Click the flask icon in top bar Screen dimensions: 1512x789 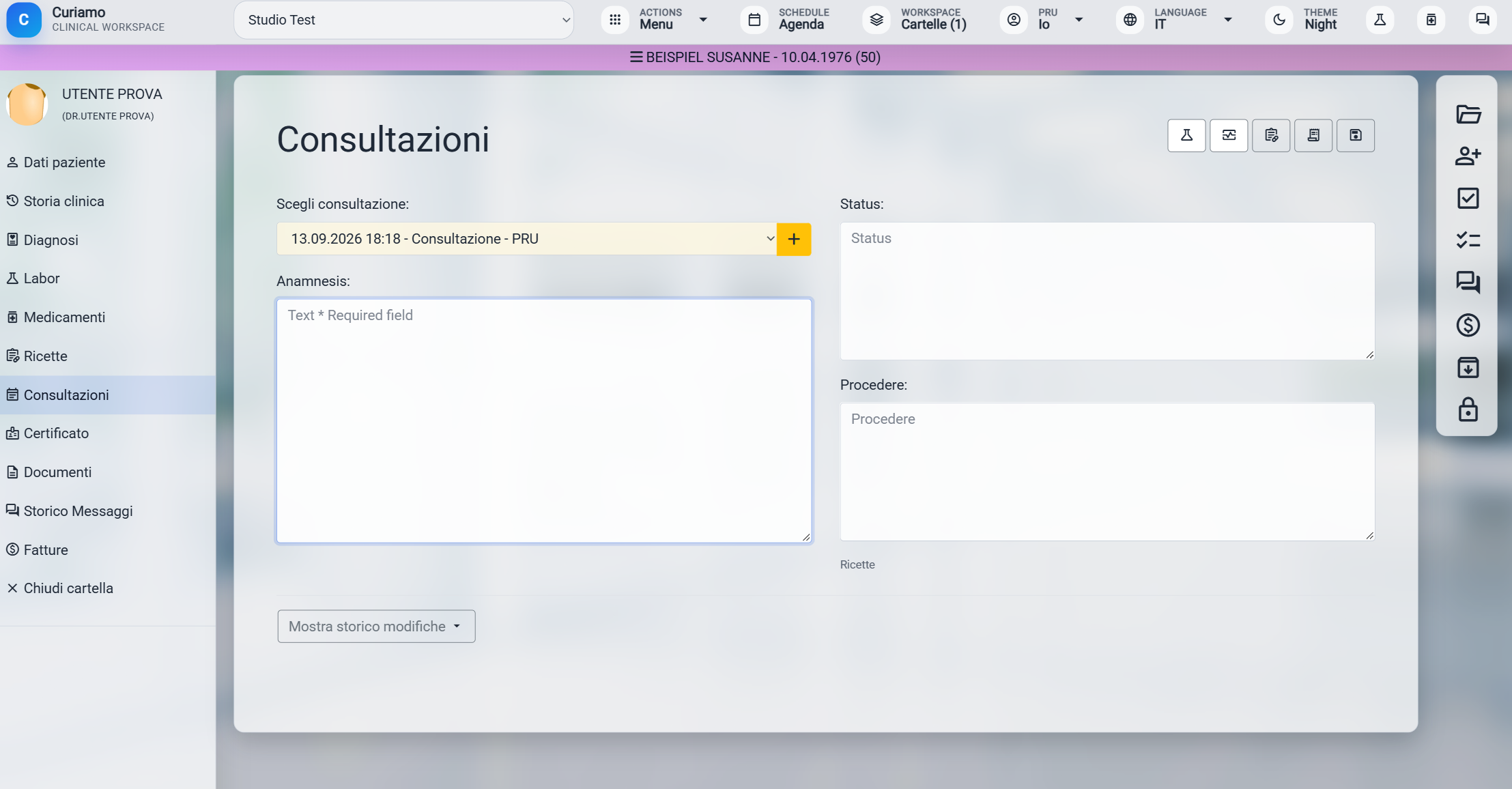pos(1380,20)
